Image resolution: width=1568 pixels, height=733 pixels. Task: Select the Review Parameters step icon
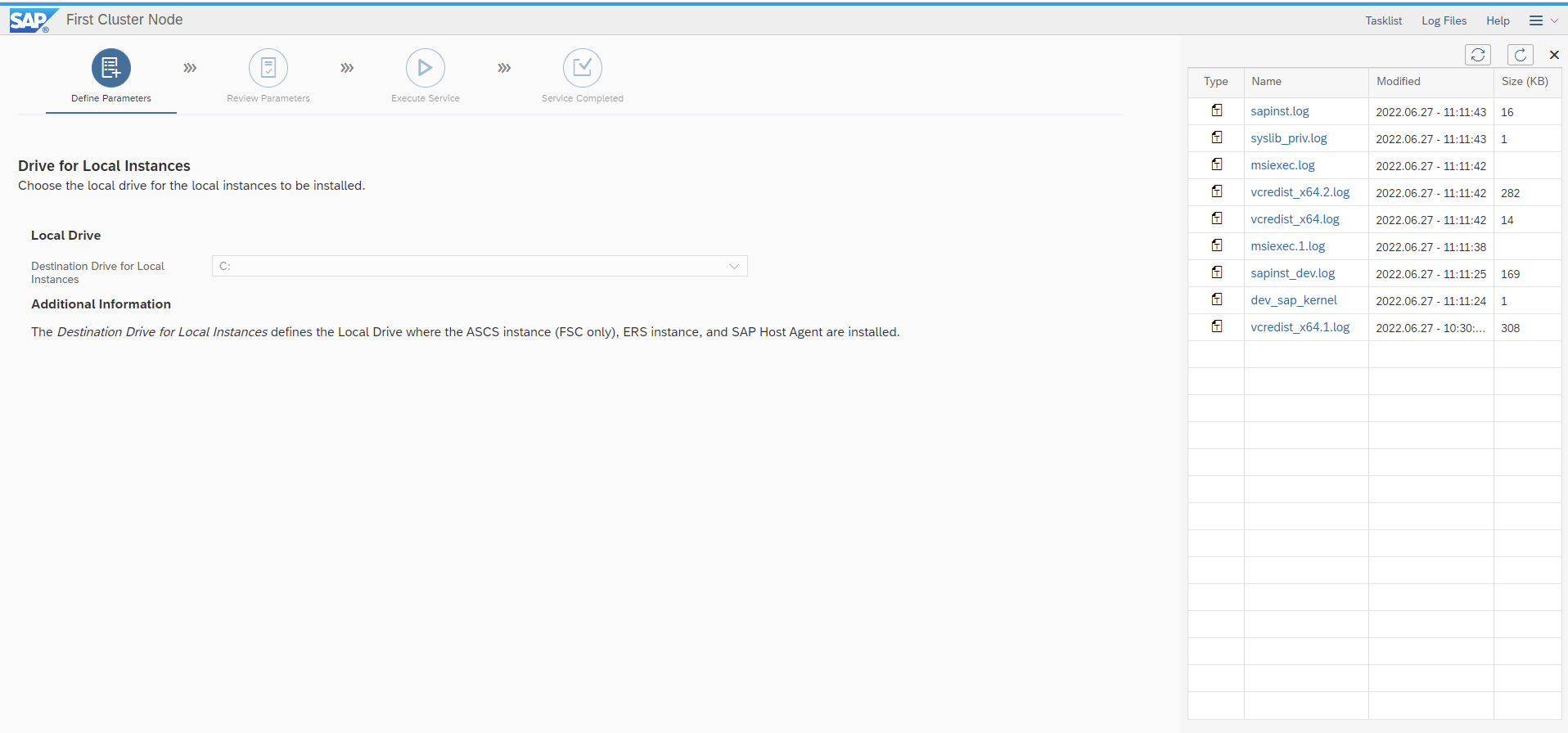click(x=268, y=68)
